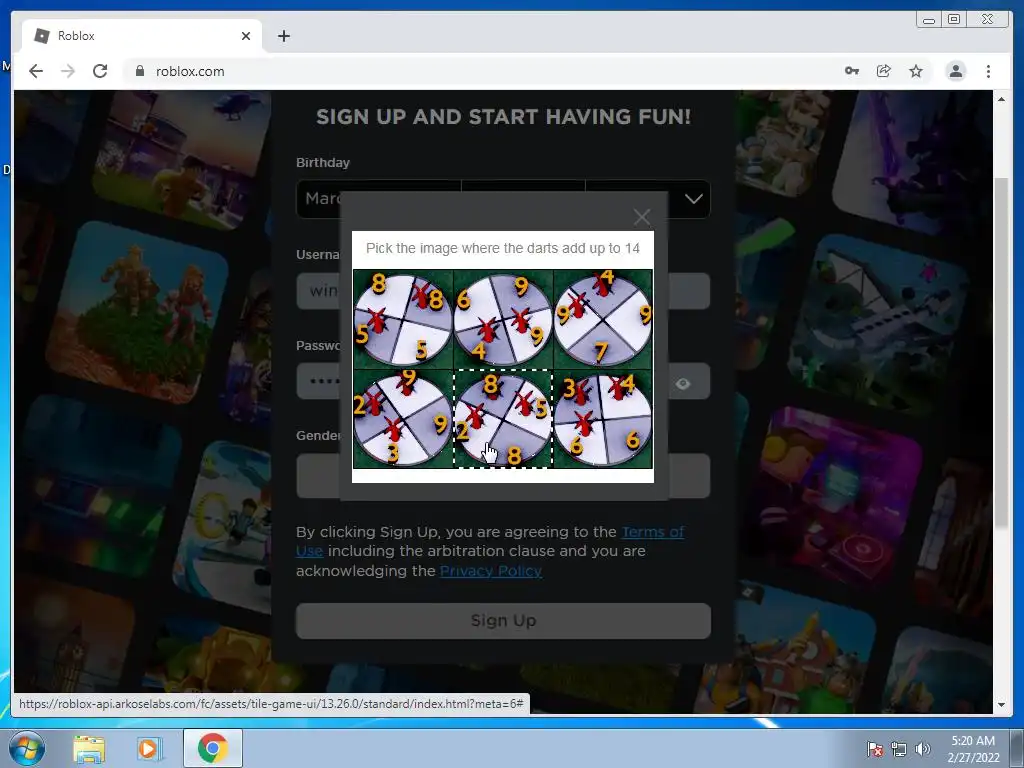1024x768 pixels.
Task: Reload the roblox.com page
Action: click(100, 71)
